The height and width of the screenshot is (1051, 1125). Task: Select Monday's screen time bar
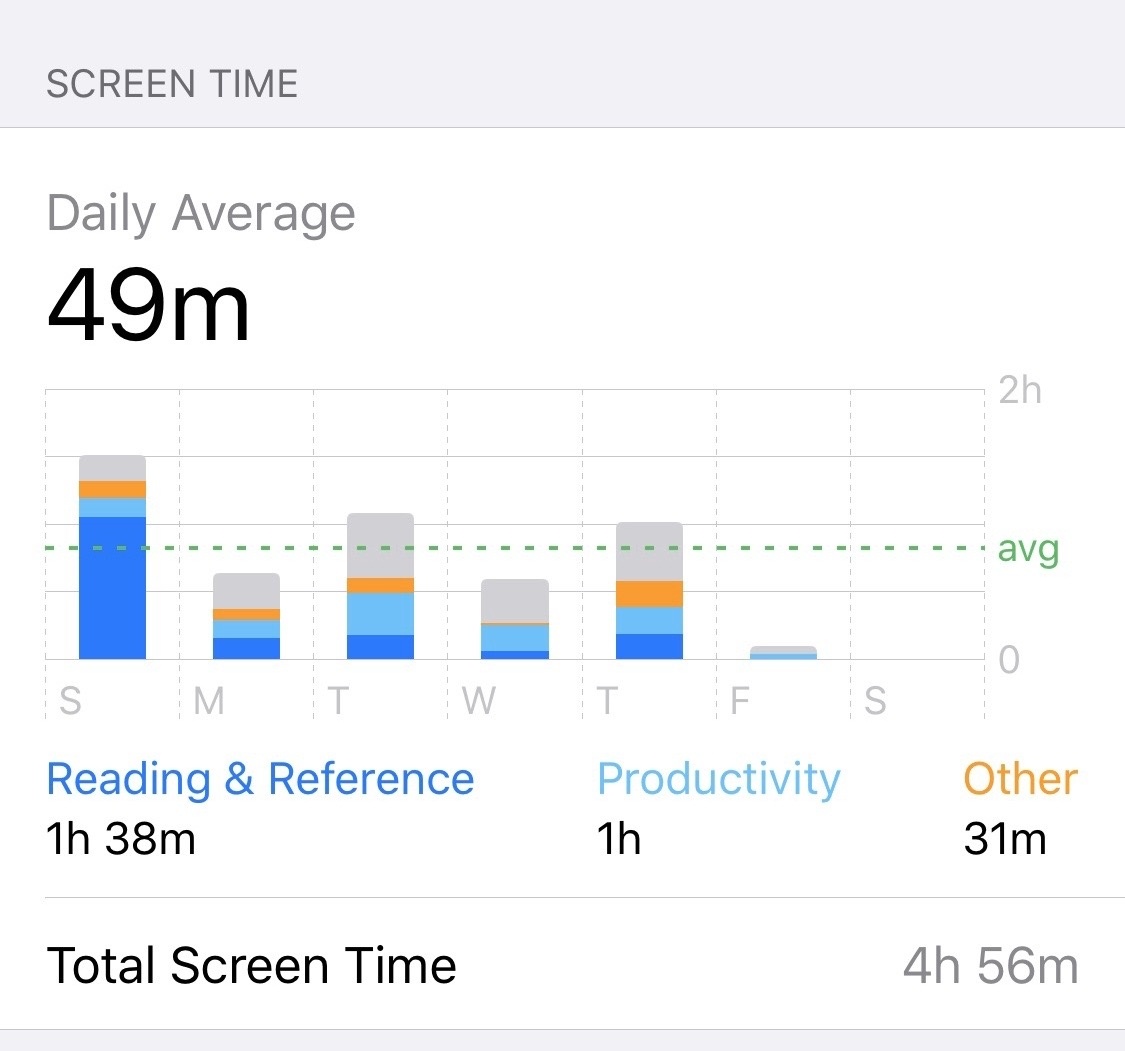pos(246,616)
